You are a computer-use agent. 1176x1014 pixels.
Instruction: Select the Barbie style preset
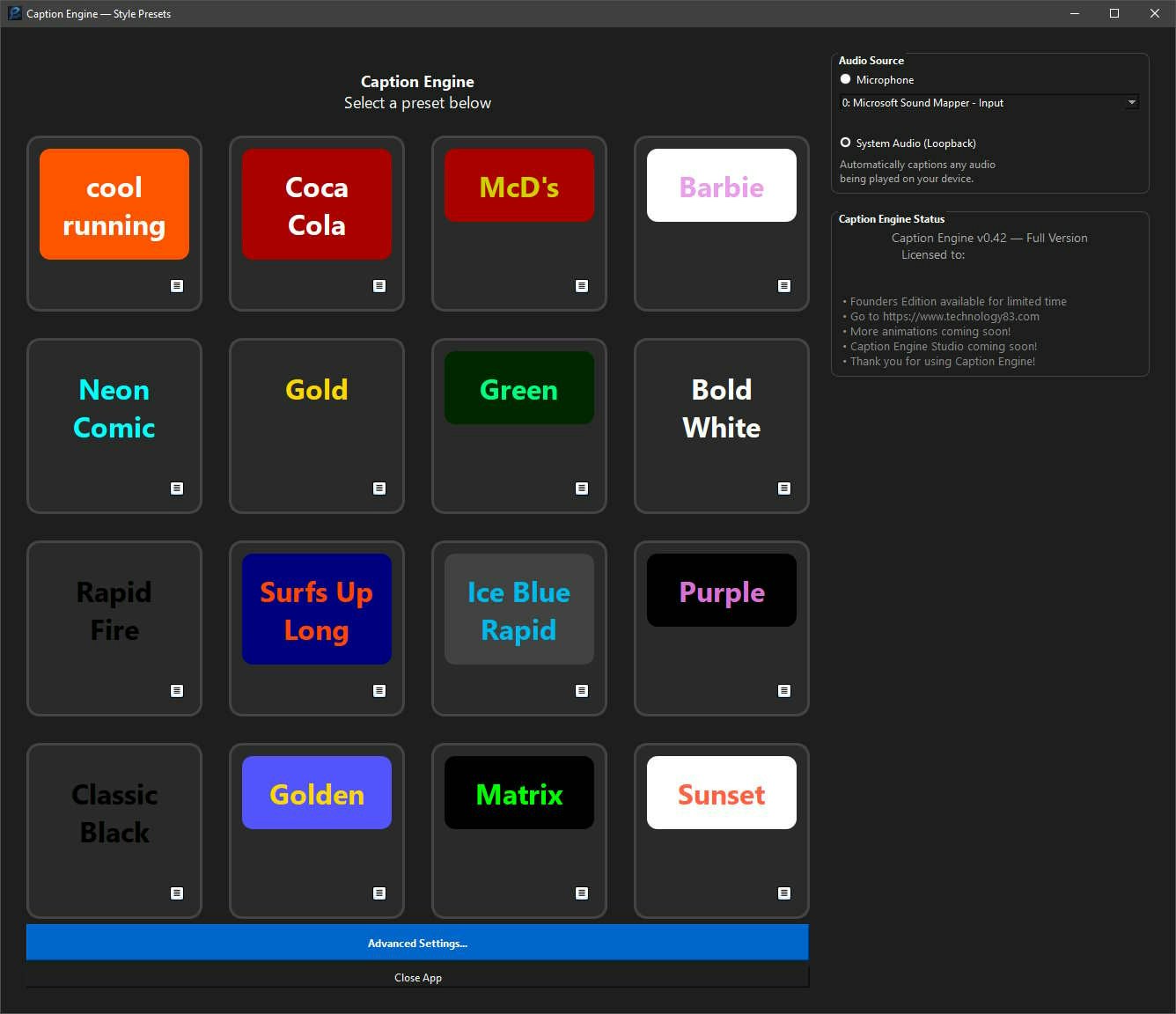pyautogui.click(x=721, y=186)
